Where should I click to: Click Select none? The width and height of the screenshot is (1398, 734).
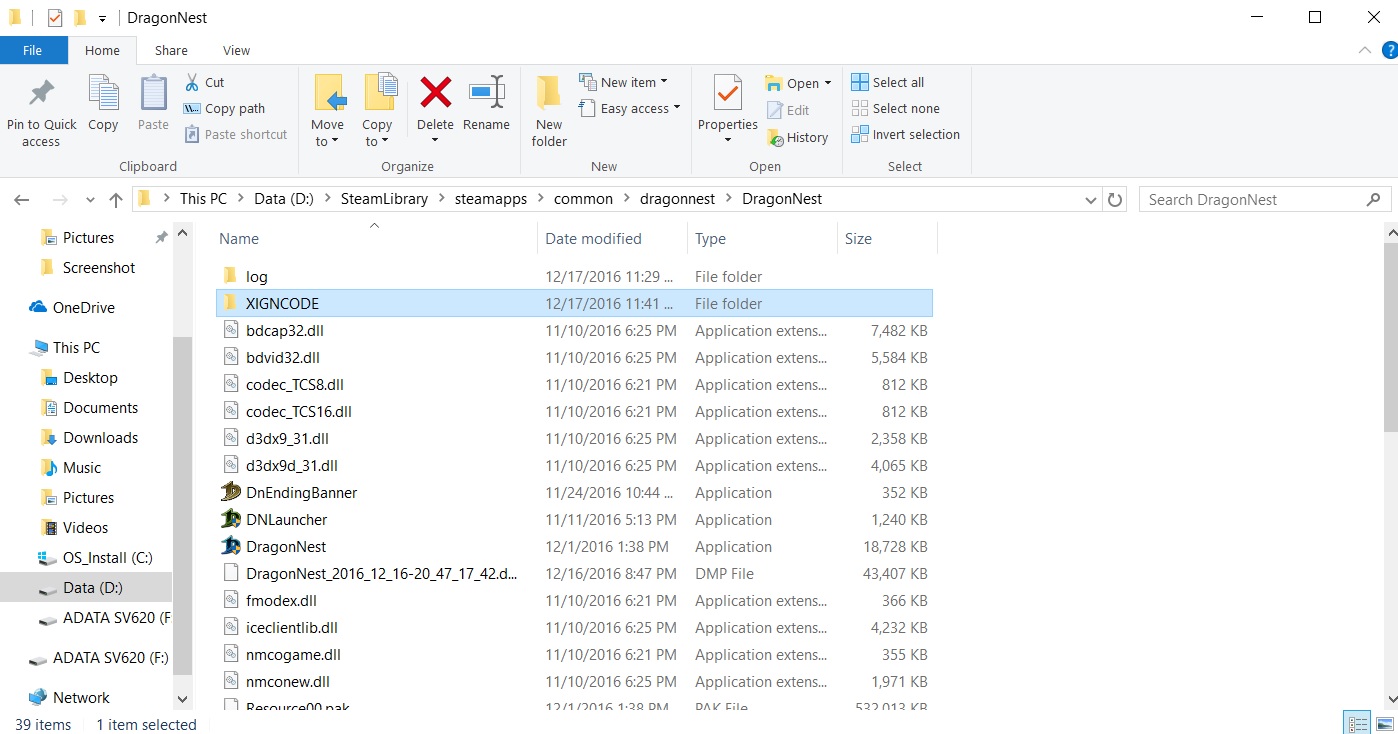pyautogui.click(x=896, y=108)
